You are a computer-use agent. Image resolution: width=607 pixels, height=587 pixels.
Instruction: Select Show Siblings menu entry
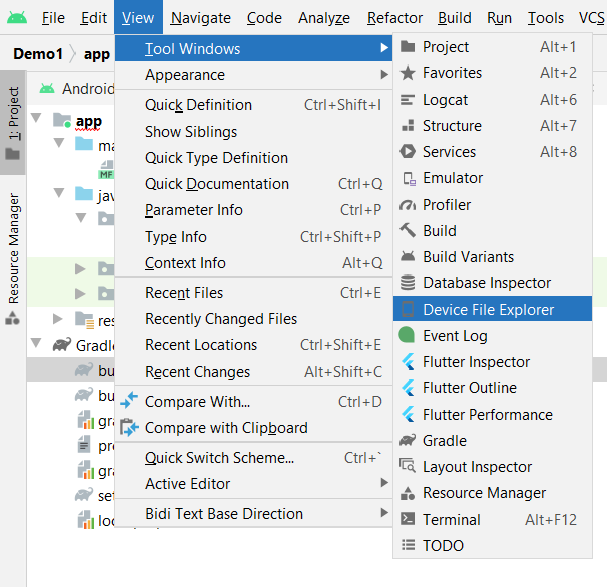[x=254, y=132]
